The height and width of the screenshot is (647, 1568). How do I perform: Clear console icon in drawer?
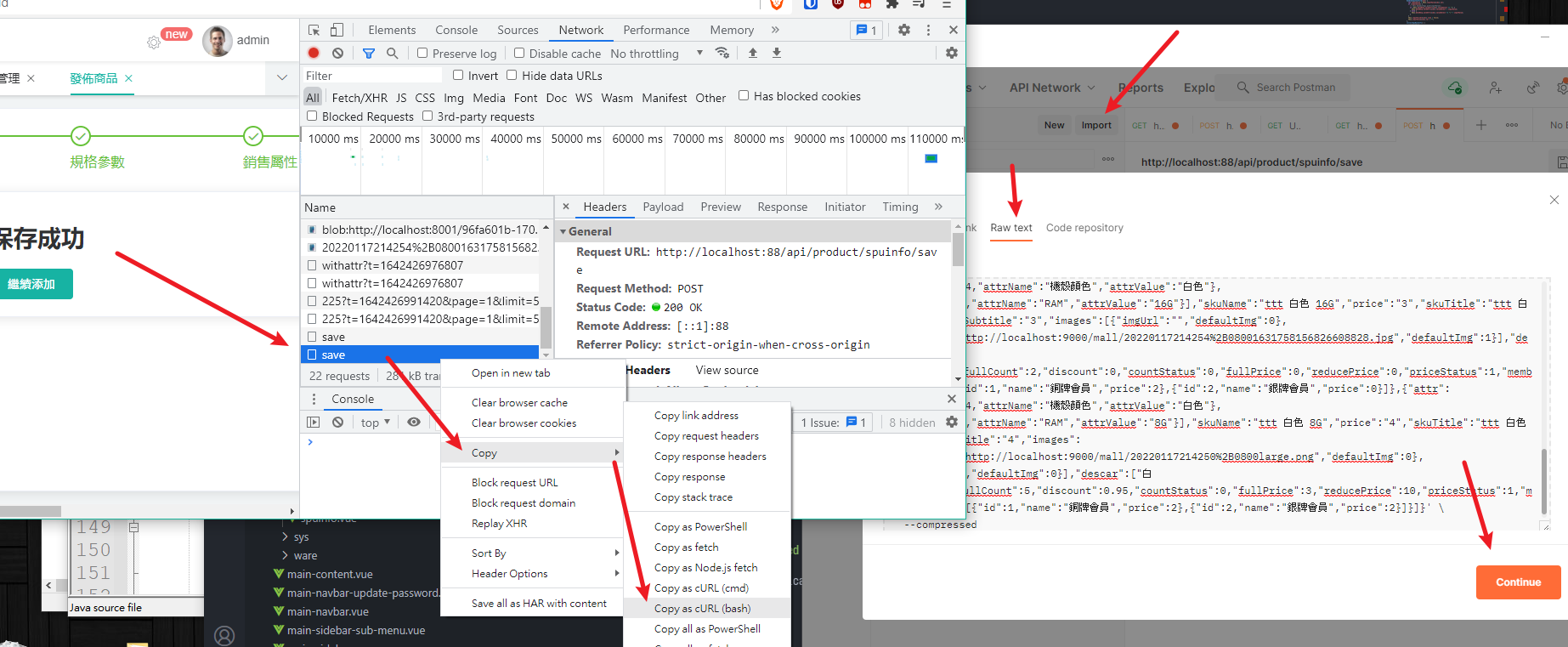pyautogui.click(x=337, y=423)
